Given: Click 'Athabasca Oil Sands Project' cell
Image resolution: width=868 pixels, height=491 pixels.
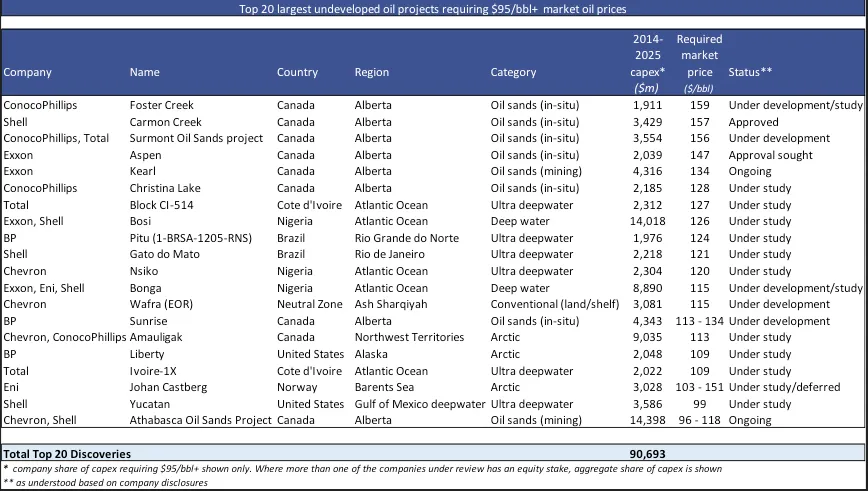Looking at the screenshot, I should [x=200, y=420].
